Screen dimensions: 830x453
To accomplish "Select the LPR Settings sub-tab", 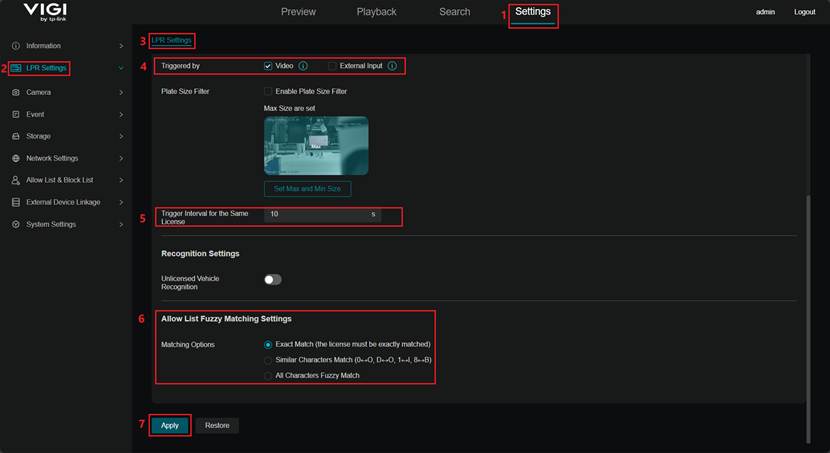I will (x=172, y=40).
